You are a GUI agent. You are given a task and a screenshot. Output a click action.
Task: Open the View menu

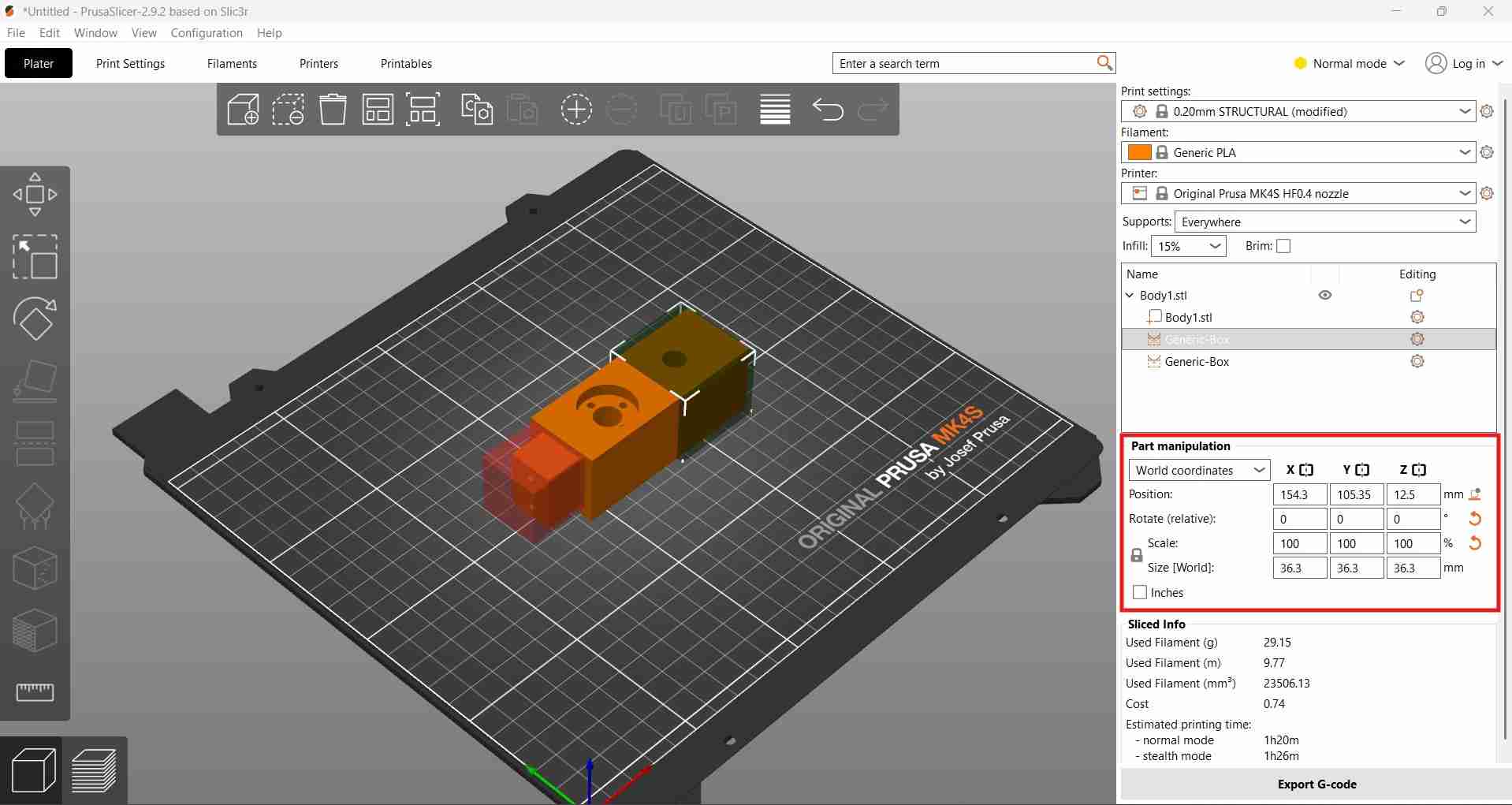tap(144, 32)
